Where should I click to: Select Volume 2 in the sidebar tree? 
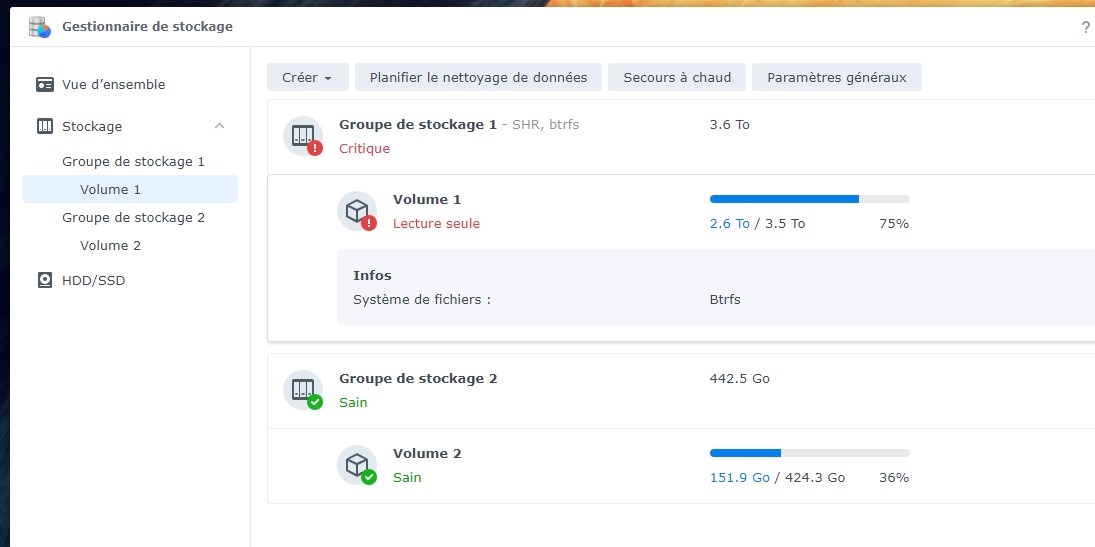coord(110,245)
